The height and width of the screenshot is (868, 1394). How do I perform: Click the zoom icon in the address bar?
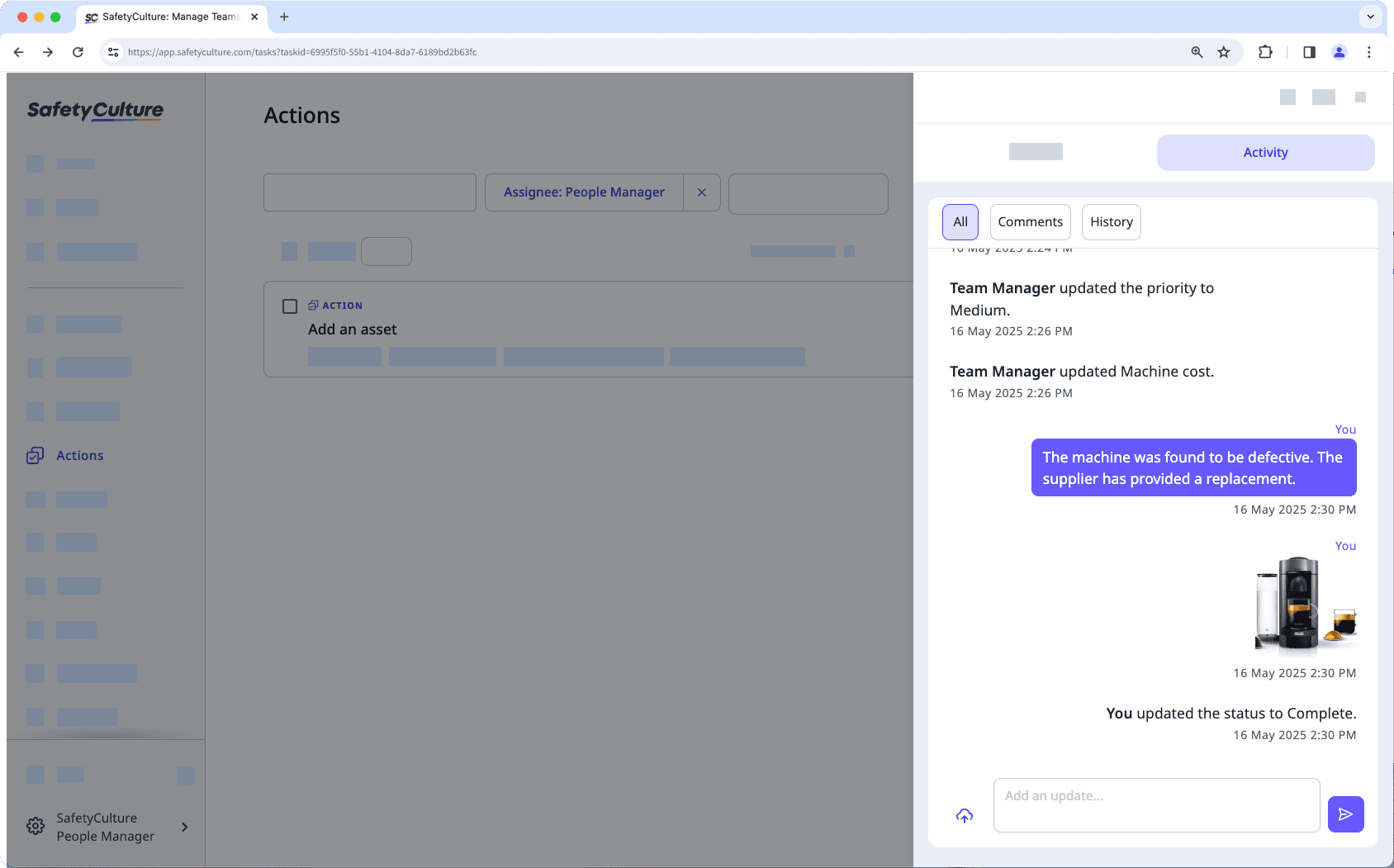[x=1196, y=51]
